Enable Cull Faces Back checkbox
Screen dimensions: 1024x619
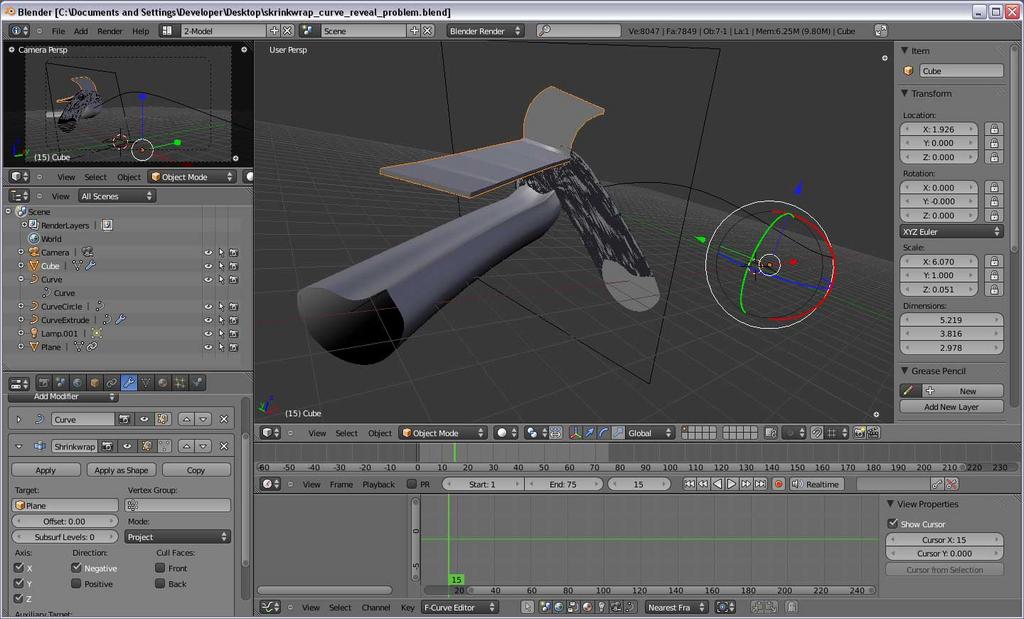pyautogui.click(x=160, y=583)
